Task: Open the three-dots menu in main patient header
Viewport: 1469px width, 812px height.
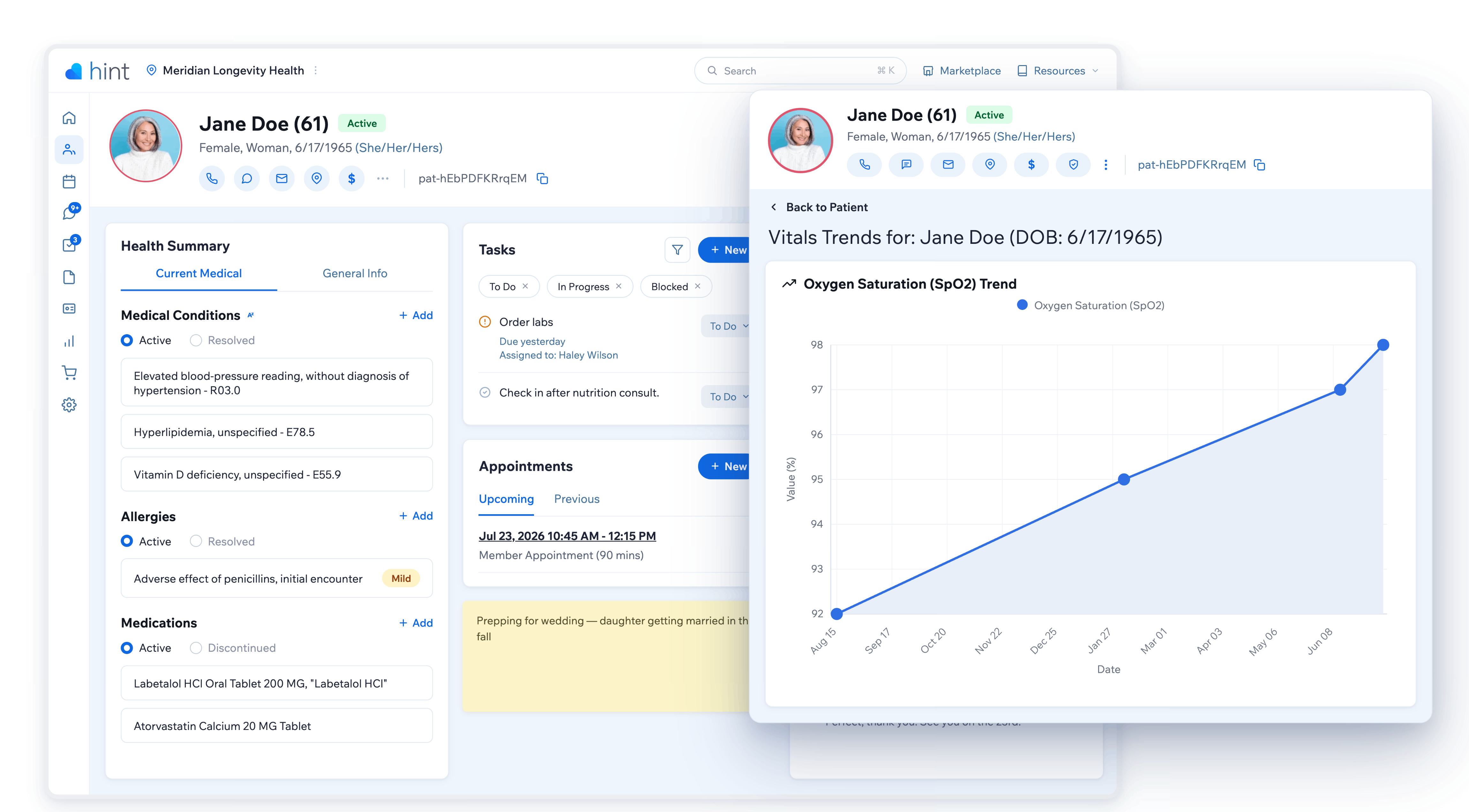Action: pos(383,178)
